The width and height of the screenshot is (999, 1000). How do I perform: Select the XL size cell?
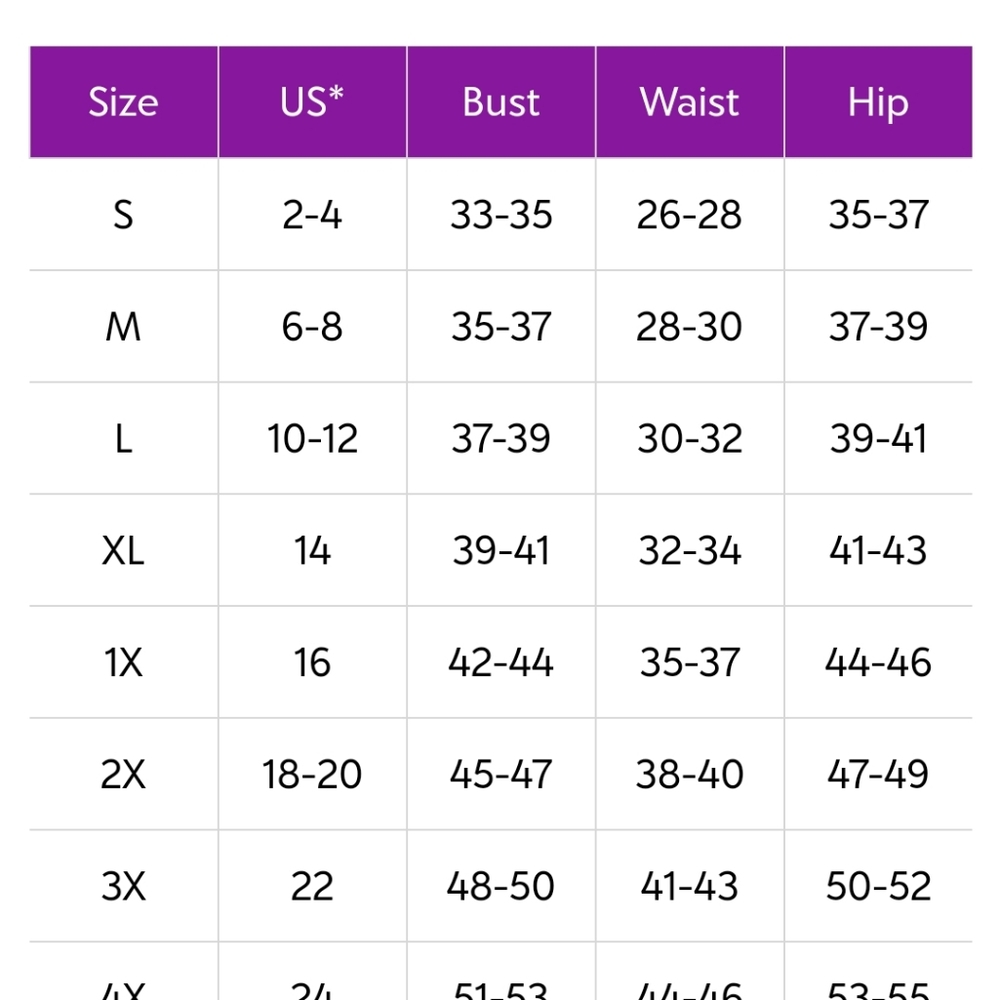(123, 550)
